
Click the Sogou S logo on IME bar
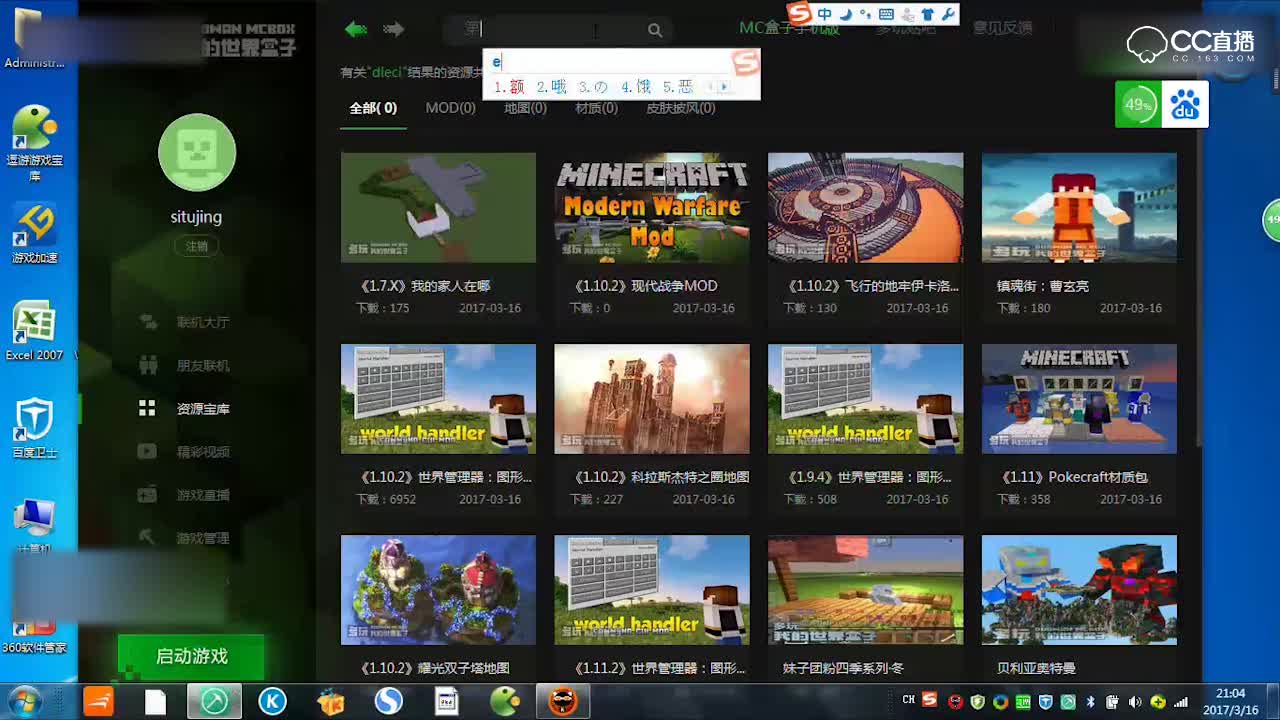[799, 14]
